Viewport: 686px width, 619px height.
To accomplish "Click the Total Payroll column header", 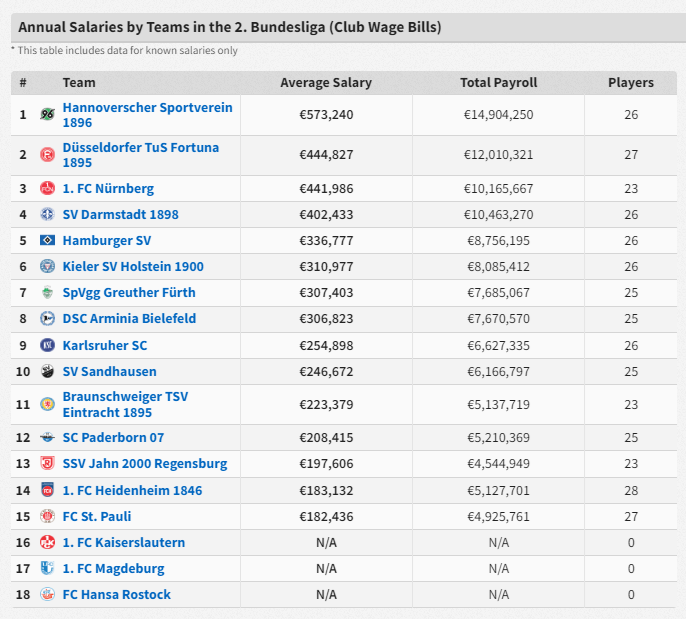I will tap(498, 83).
